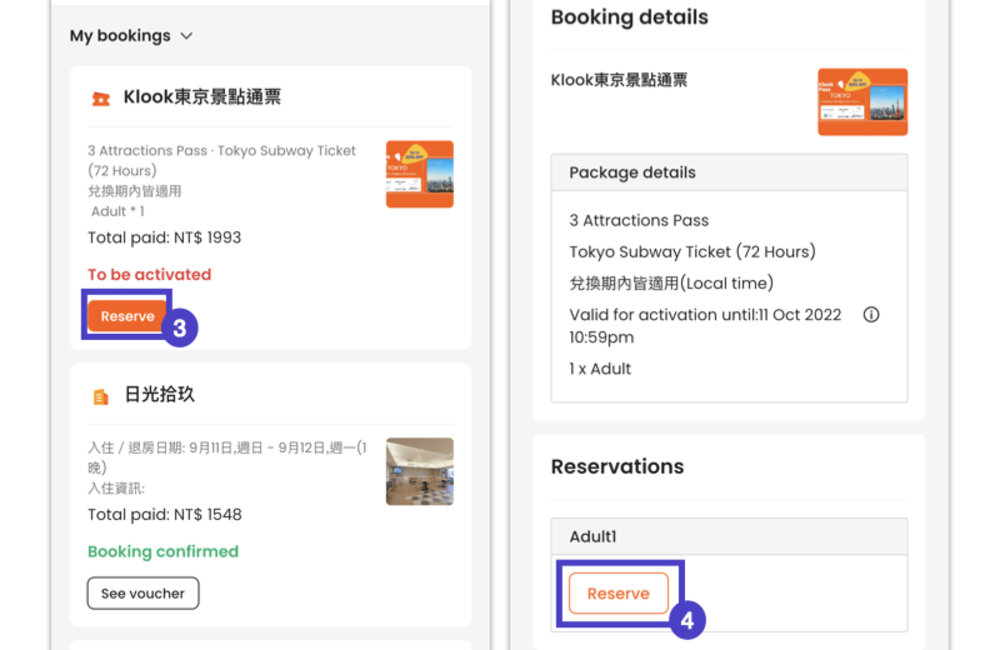Click Reserve on the Tokyo pass booking

(x=126, y=315)
